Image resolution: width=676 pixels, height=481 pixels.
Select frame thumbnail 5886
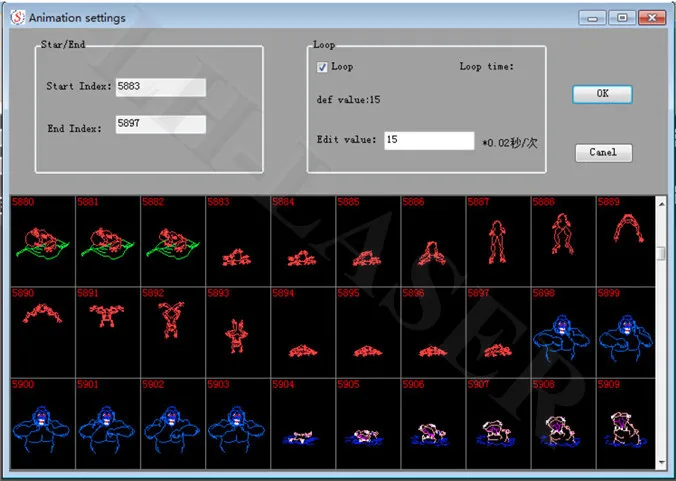coord(434,241)
